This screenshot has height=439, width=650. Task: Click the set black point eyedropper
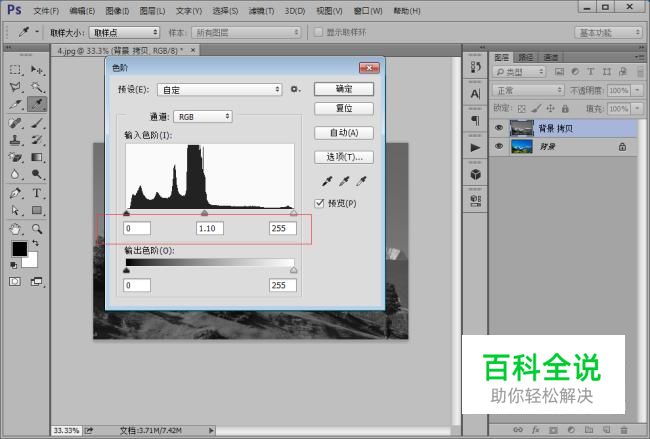pyautogui.click(x=327, y=181)
